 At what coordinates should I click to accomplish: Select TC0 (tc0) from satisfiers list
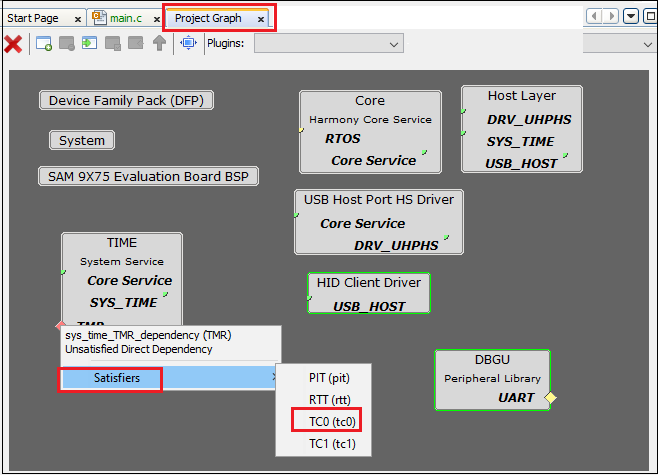click(x=326, y=421)
